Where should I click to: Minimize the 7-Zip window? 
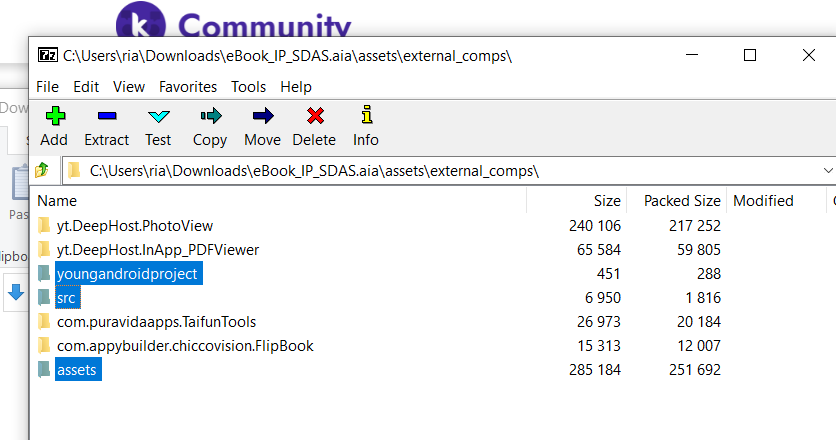(x=692, y=55)
